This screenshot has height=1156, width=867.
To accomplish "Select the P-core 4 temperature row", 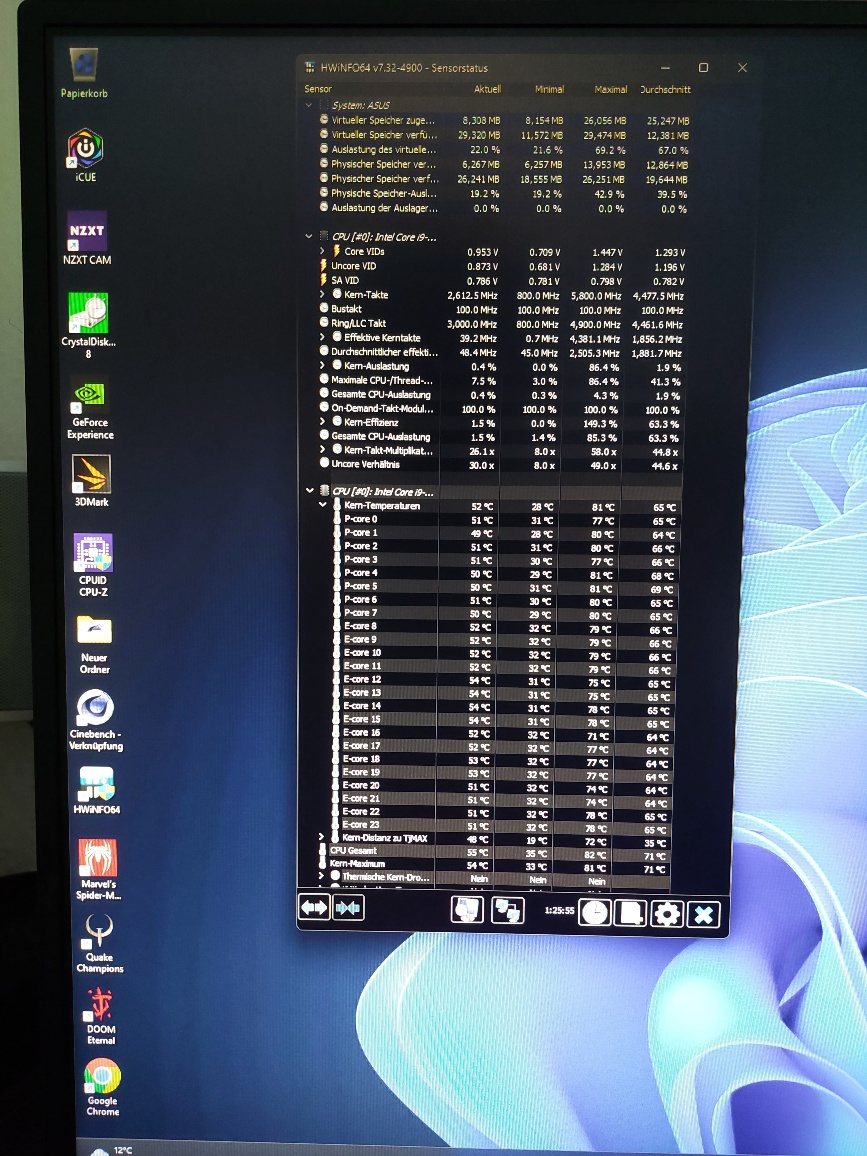I will tap(506, 574).
